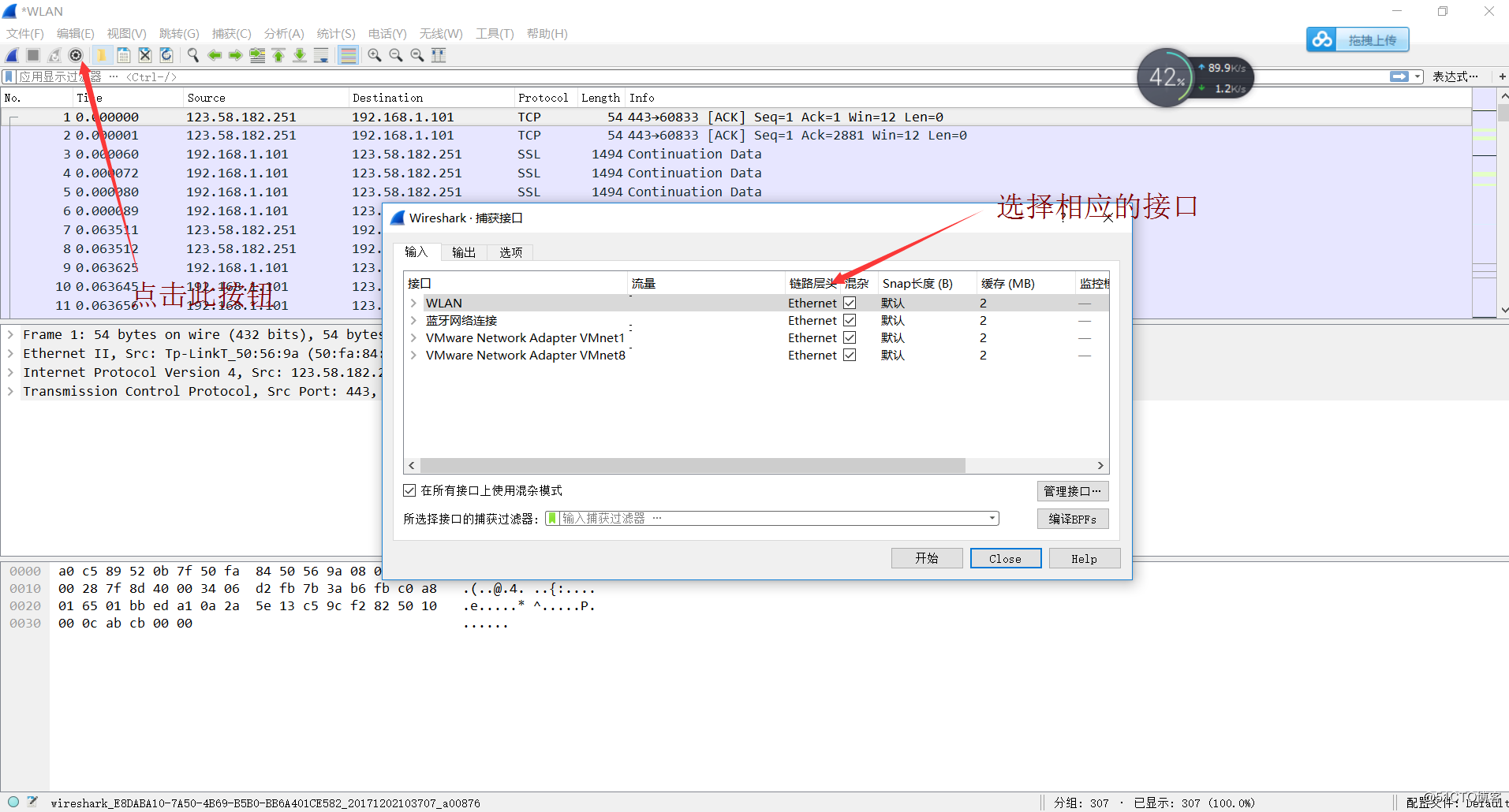Toggle promiscuous checkbox for VMnet8
Screen dimensions: 1509x812
tap(850, 355)
